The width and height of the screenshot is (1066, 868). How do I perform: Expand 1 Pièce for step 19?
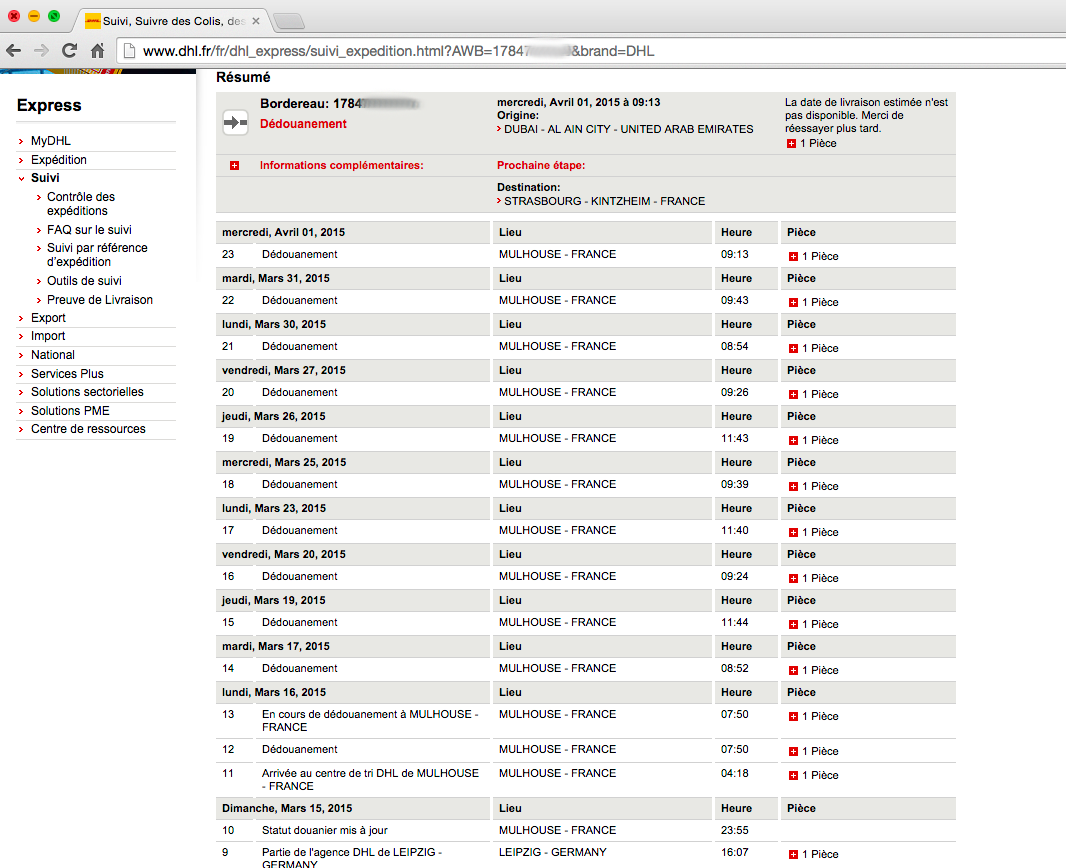click(x=793, y=440)
